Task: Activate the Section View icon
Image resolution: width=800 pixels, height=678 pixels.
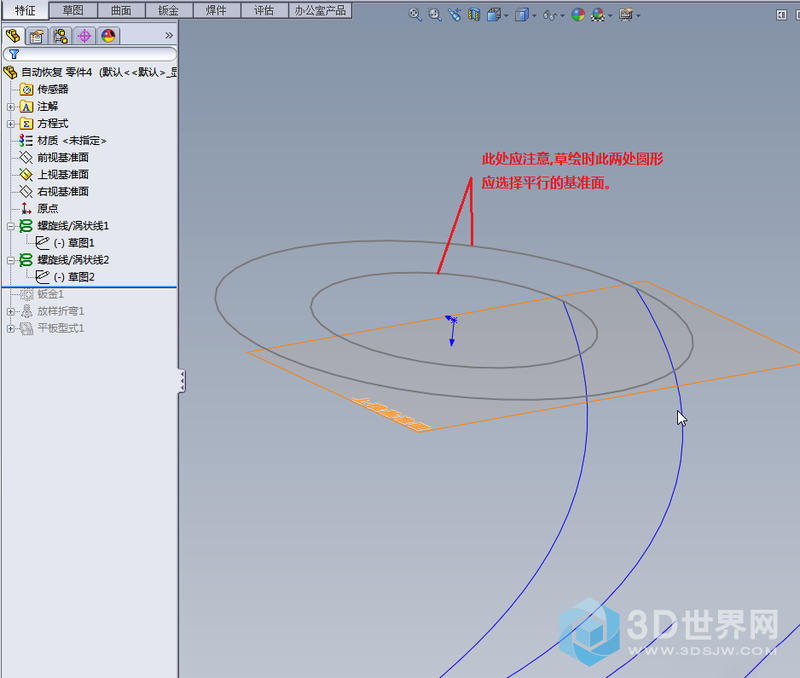Action: 474,15
